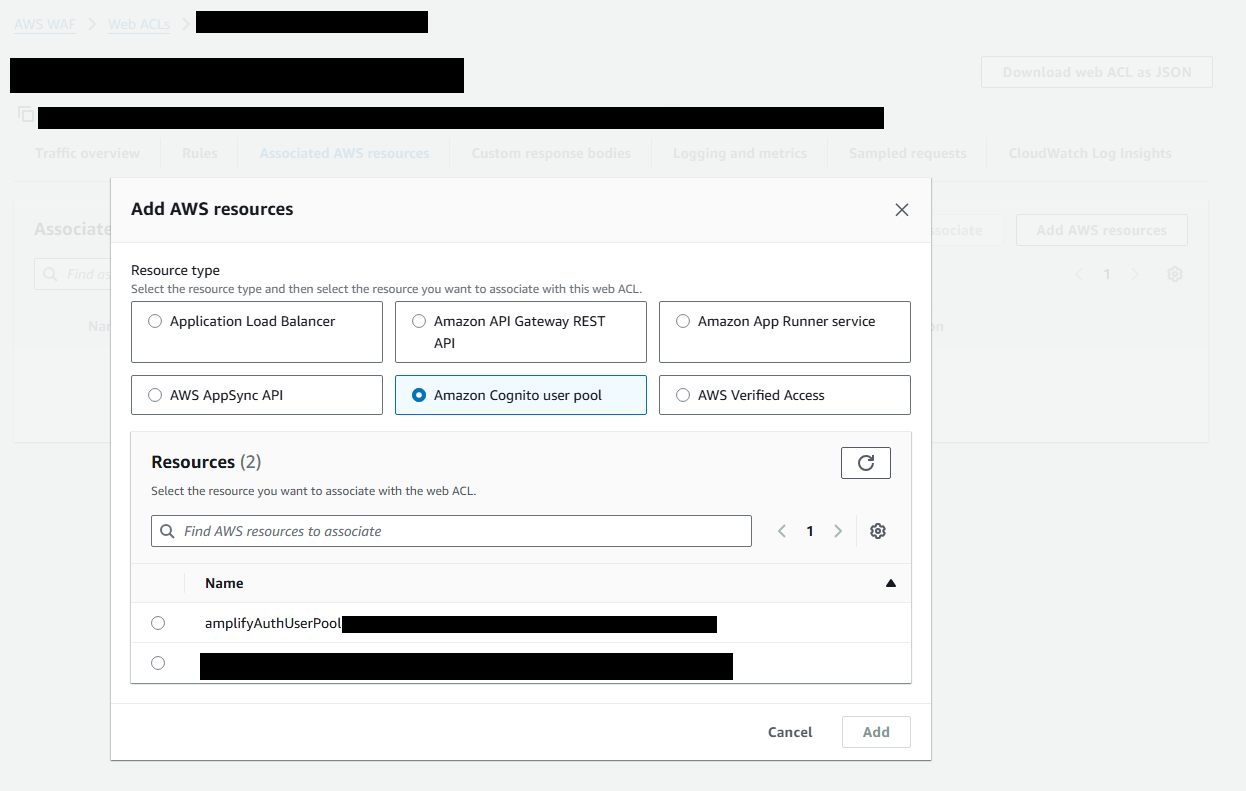Click the search magnifier in resource finder

(x=167, y=531)
